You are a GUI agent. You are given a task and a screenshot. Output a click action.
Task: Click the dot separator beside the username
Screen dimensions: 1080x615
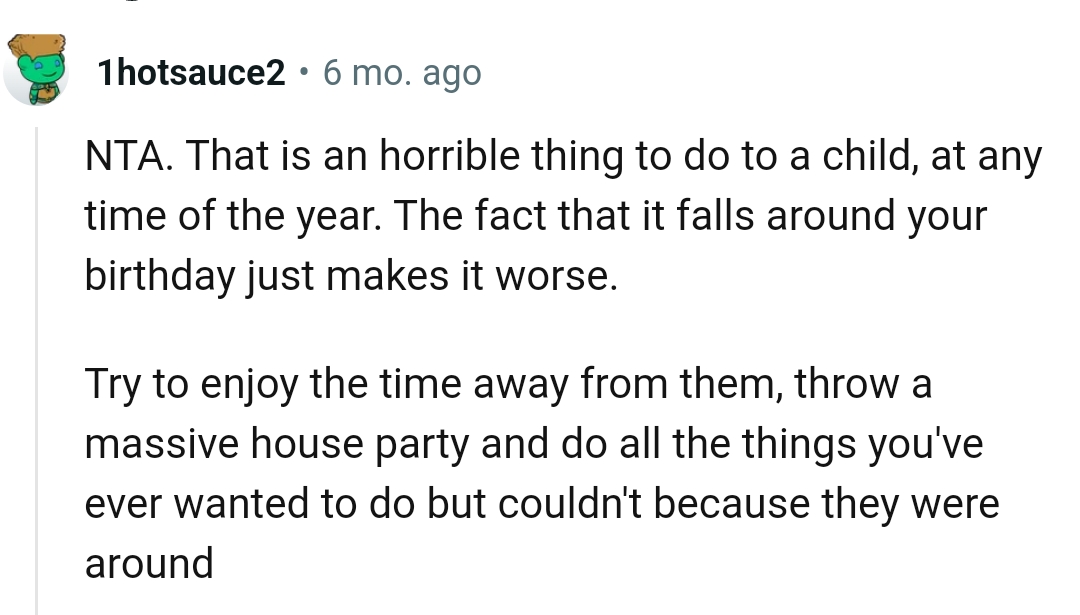click(304, 73)
